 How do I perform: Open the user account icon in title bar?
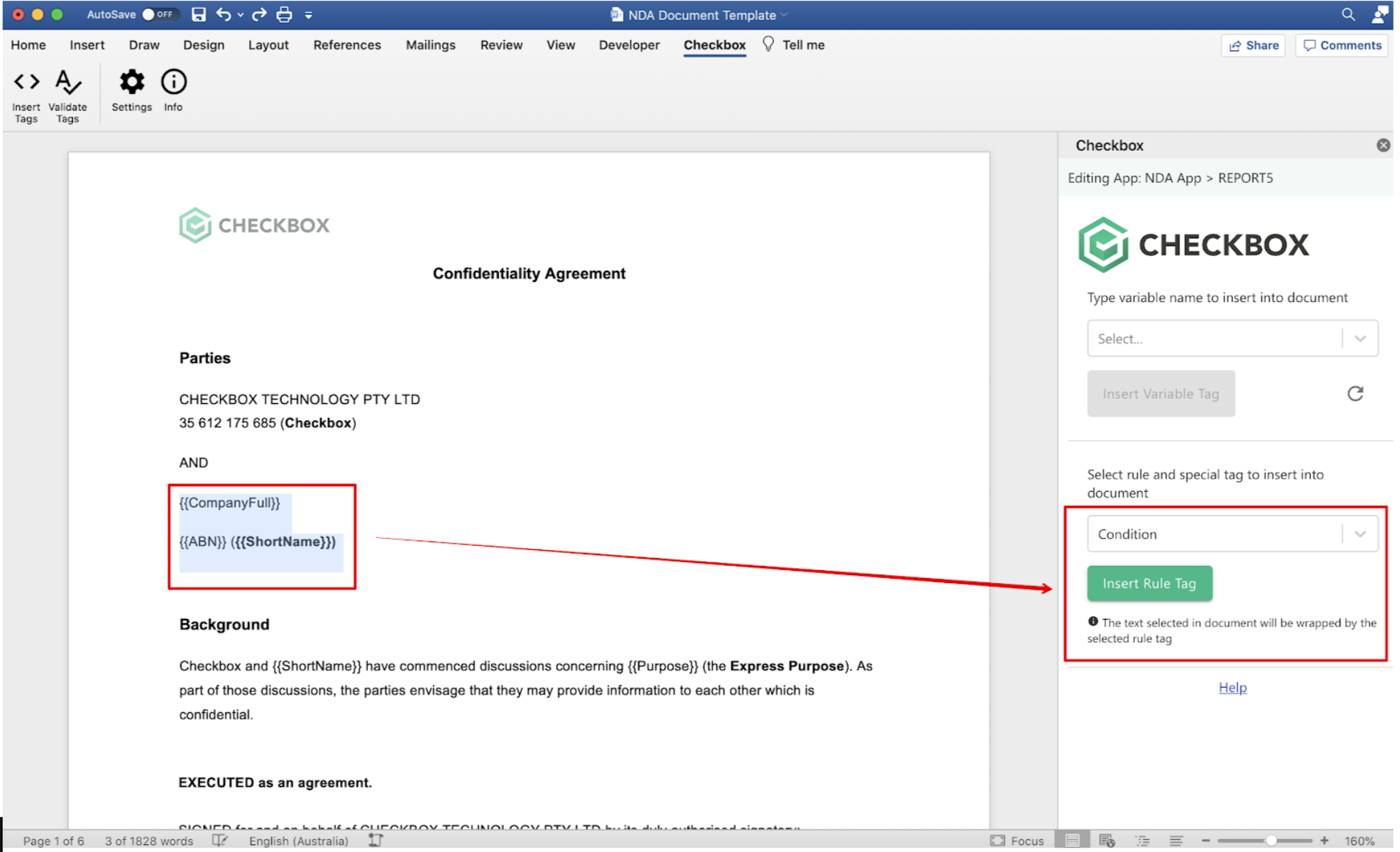point(1379,14)
